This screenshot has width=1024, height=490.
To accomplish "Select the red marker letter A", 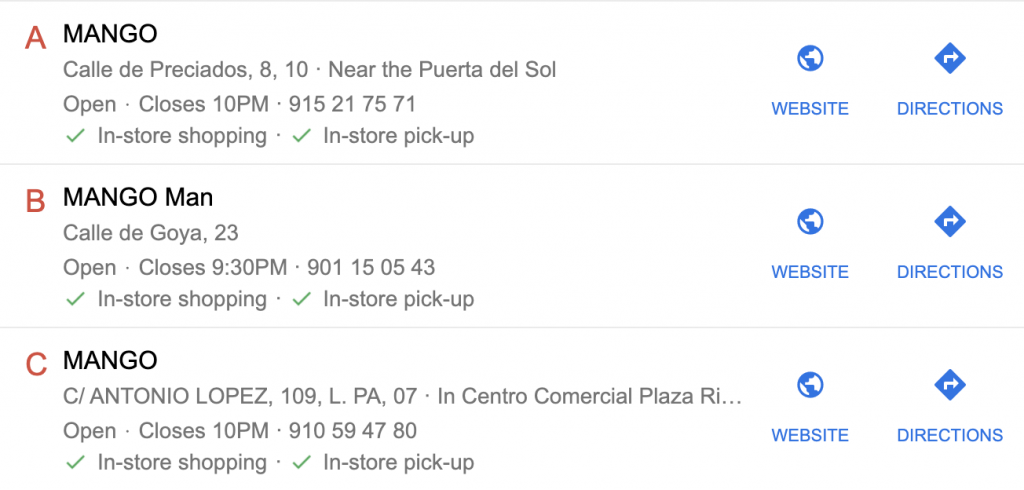I will (x=36, y=38).
